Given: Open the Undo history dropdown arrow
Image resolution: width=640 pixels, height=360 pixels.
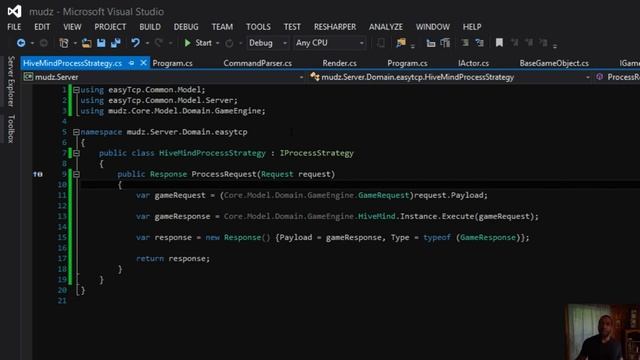Looking at the screenshot, I should point(147,43).
